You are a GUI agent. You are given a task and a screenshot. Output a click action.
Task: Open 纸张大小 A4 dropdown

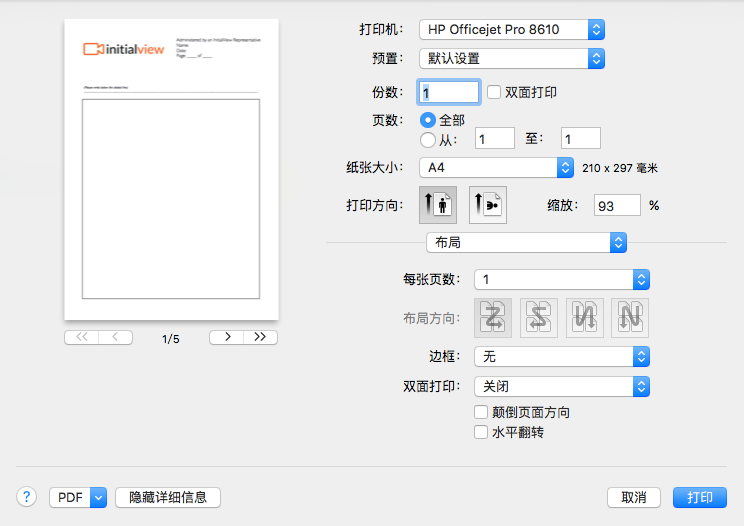(x=495, y=167)
